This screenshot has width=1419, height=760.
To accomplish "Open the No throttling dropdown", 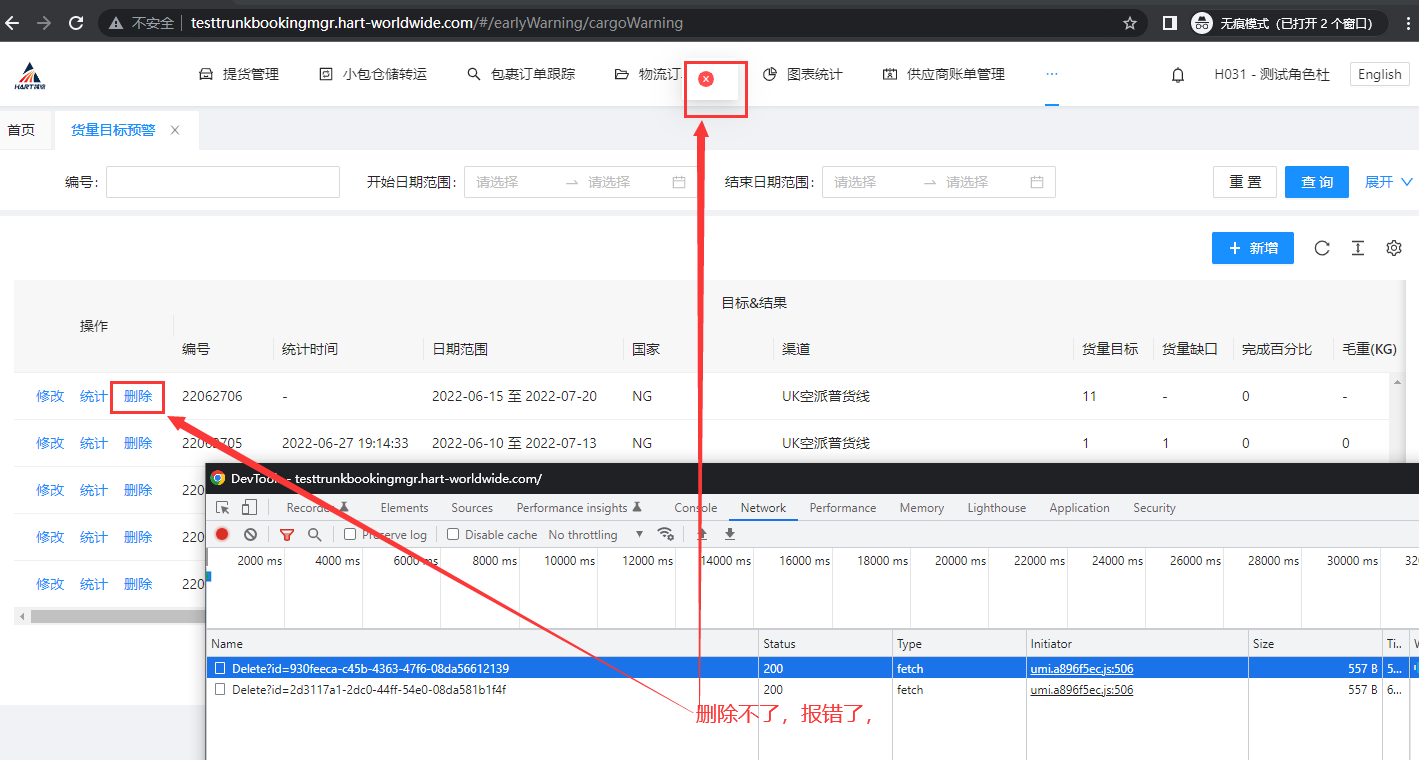I will (596, 535).
